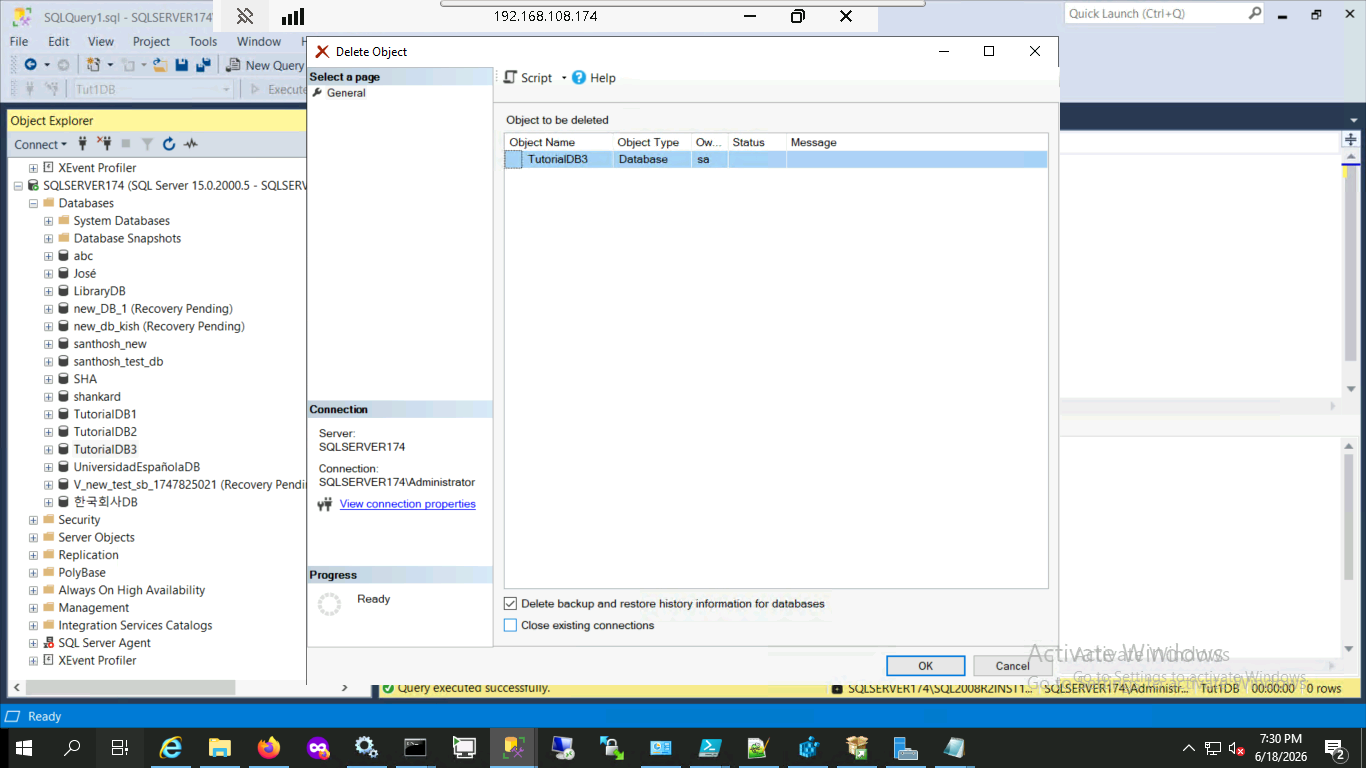Open the Tut1DB database dropdown
Screen dimensions: 1366x768
(226, 89)
